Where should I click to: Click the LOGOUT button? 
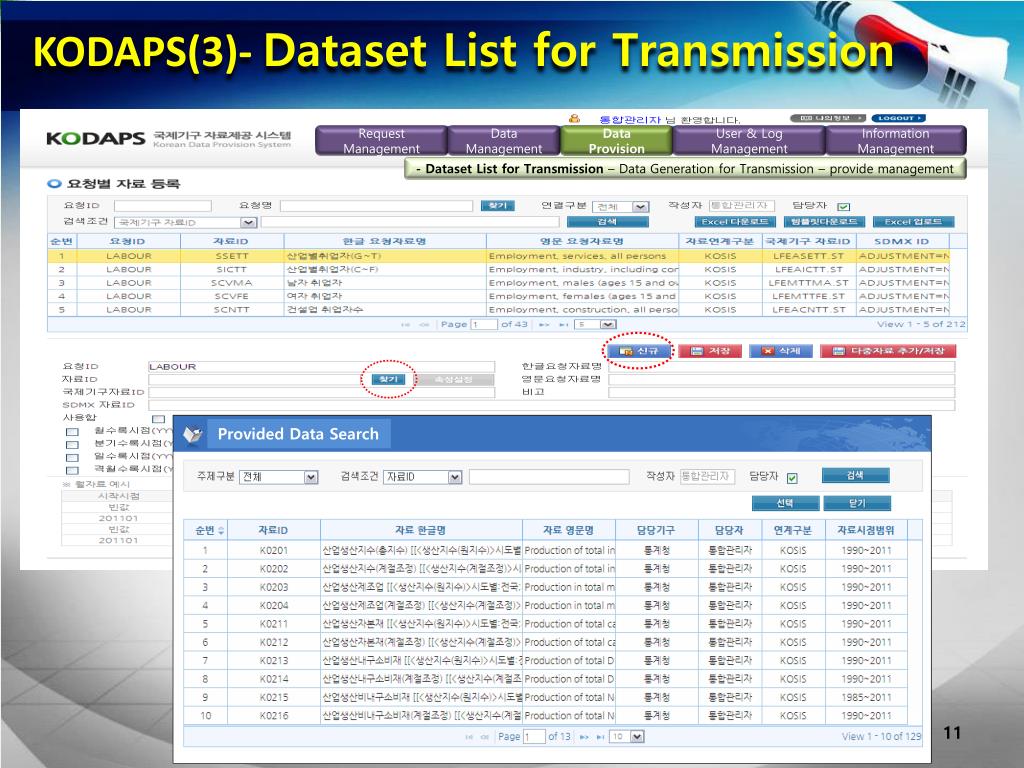(x=899, y=118)
